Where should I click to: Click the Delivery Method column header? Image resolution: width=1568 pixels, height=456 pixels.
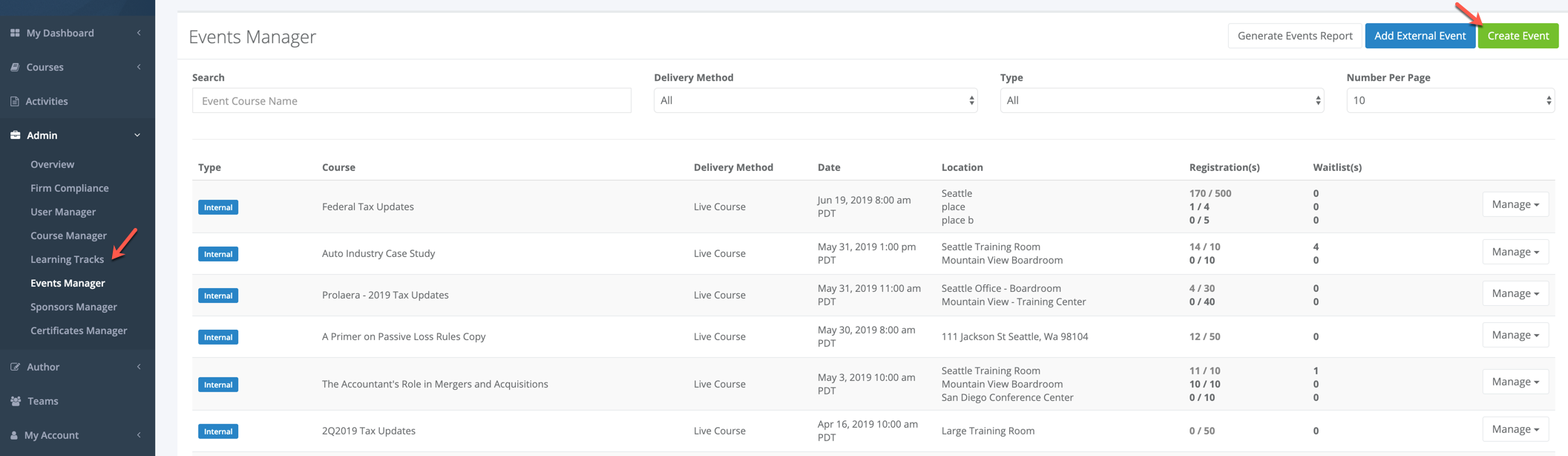[x=733, y=167]
